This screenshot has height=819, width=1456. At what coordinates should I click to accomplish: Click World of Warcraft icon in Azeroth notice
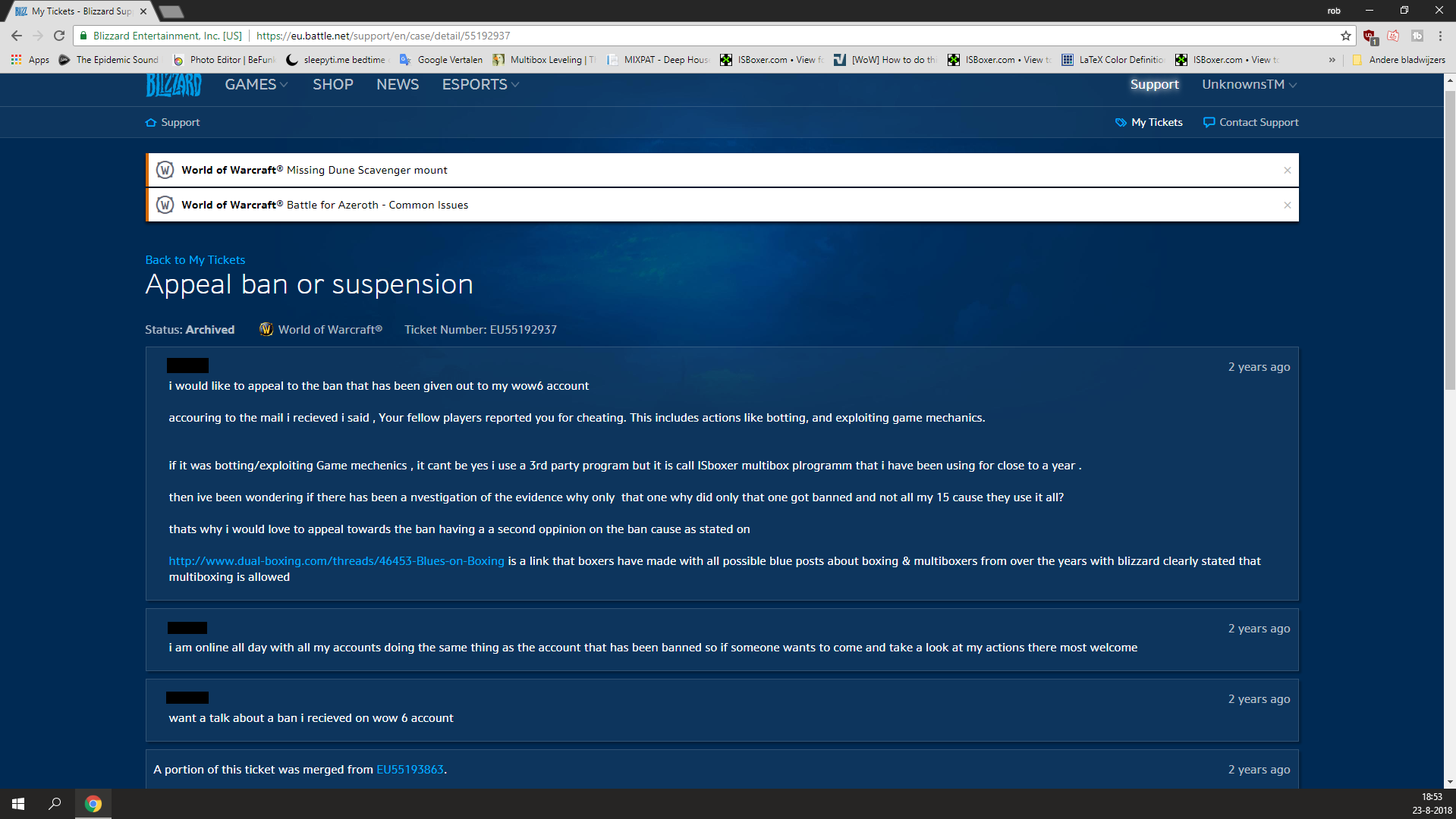[x=165, y=206]
